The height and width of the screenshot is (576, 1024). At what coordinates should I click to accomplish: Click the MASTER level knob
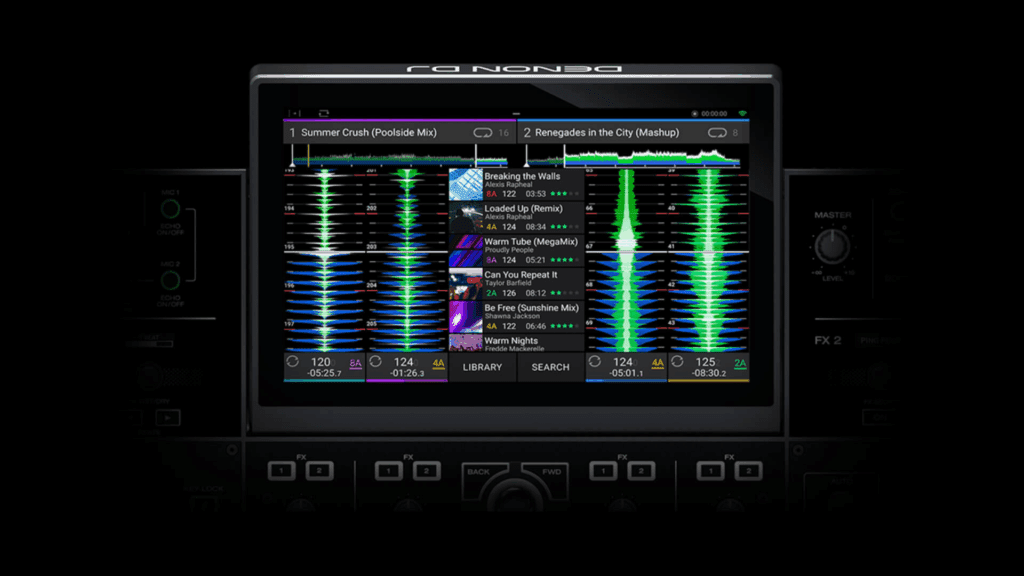click(832, 247)
